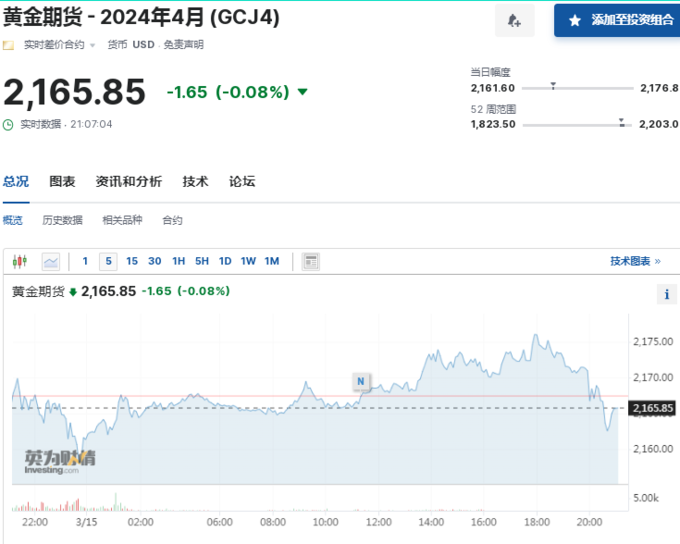
Task: Open the 总况 tab
Action: point(16,181)
